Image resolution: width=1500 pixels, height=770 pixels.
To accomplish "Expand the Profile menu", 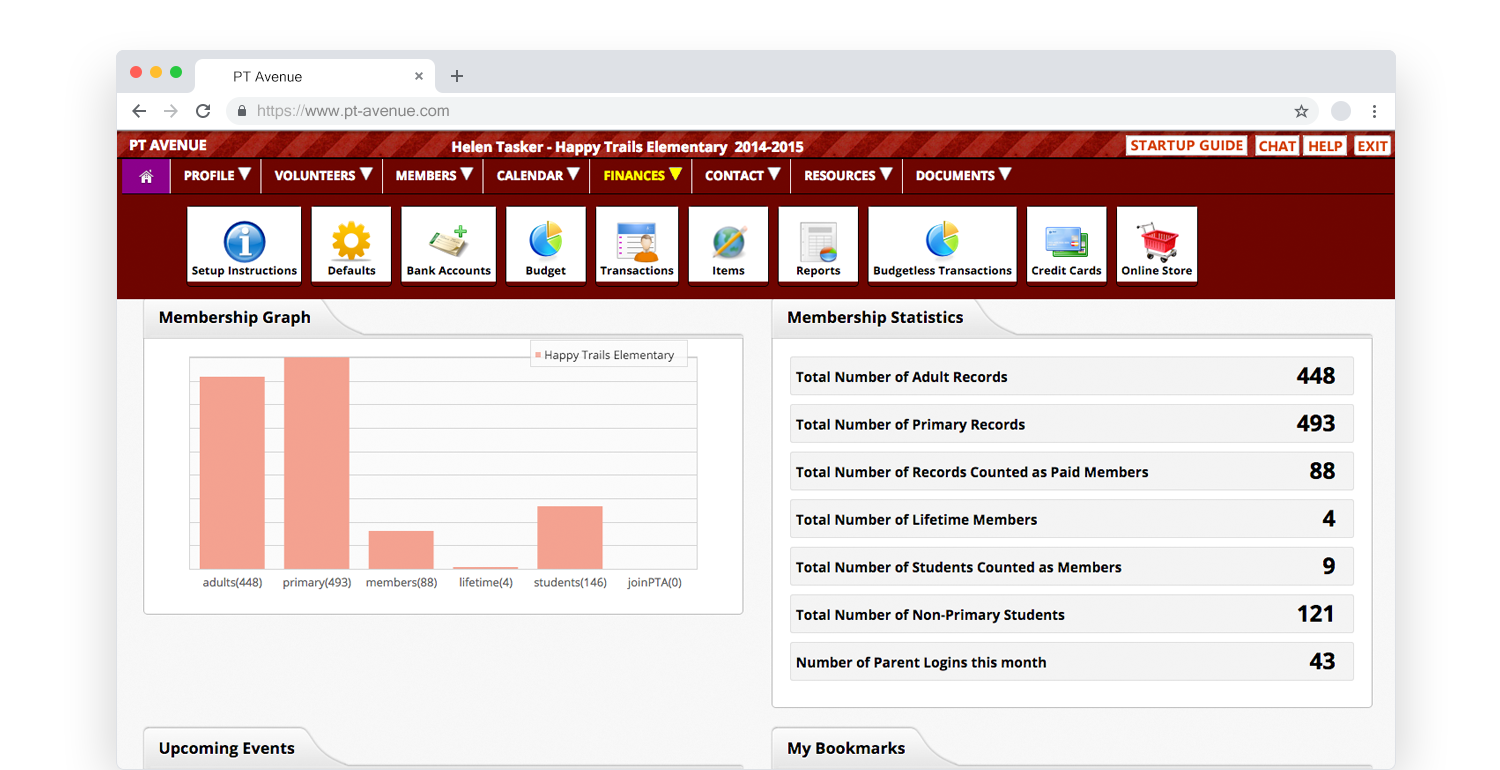I will [217, 175].
